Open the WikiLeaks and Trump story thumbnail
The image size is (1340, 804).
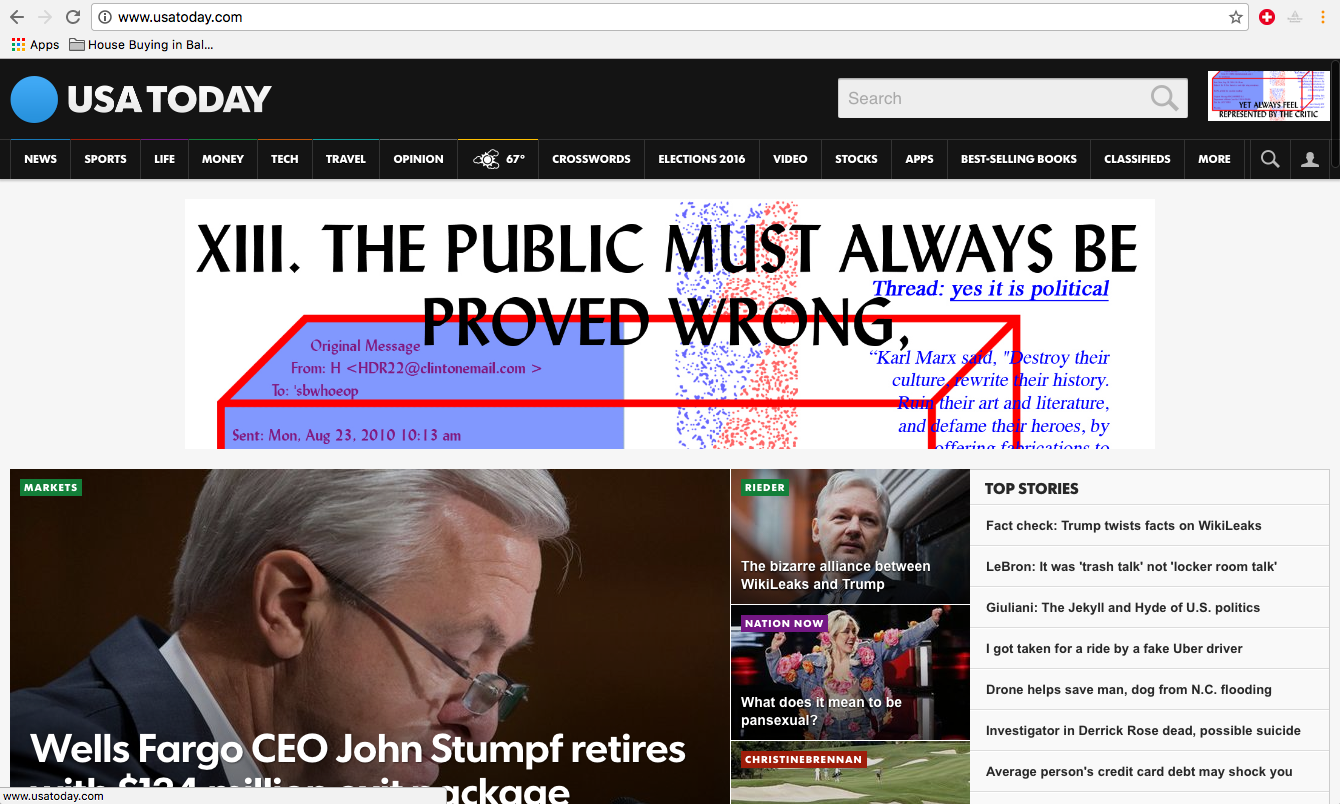coord(850,536)
